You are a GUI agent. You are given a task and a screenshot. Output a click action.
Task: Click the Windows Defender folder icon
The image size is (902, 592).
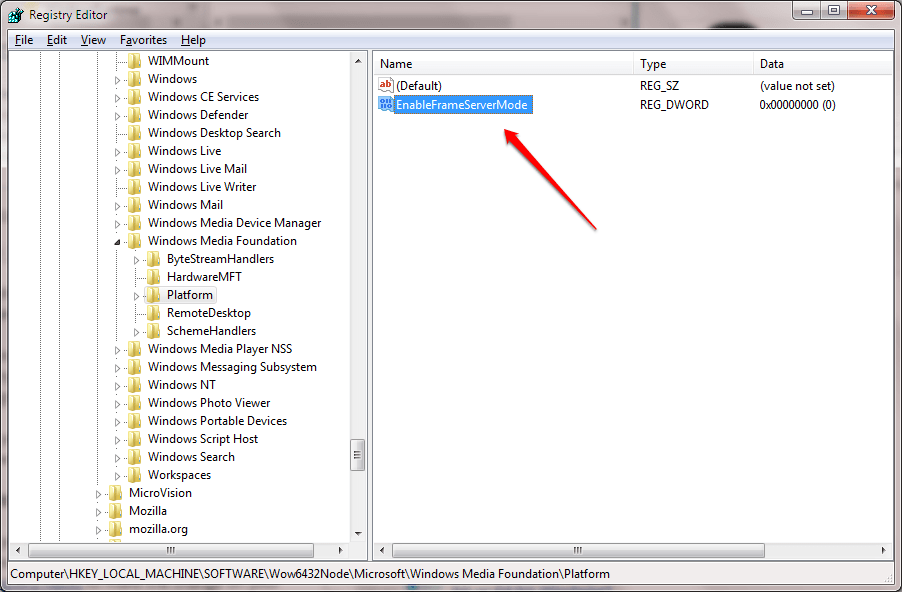tap(135, 114)
